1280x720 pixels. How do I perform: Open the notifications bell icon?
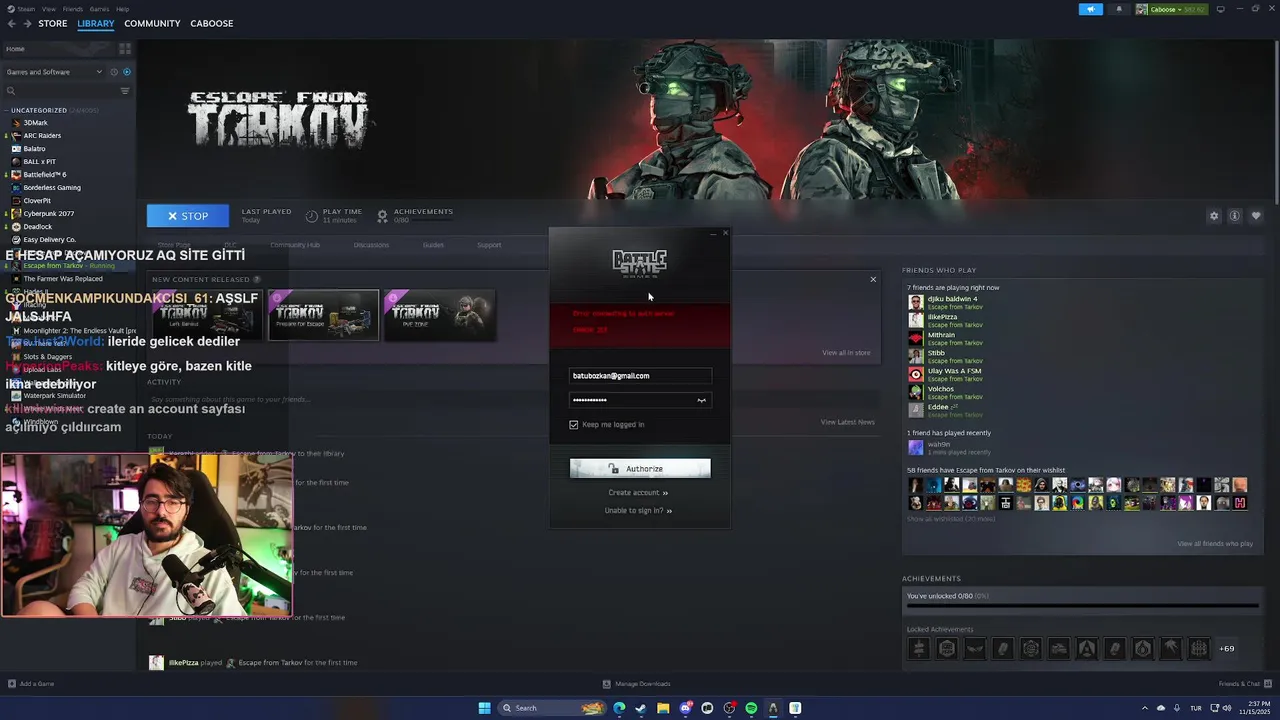coord(1118,9)
